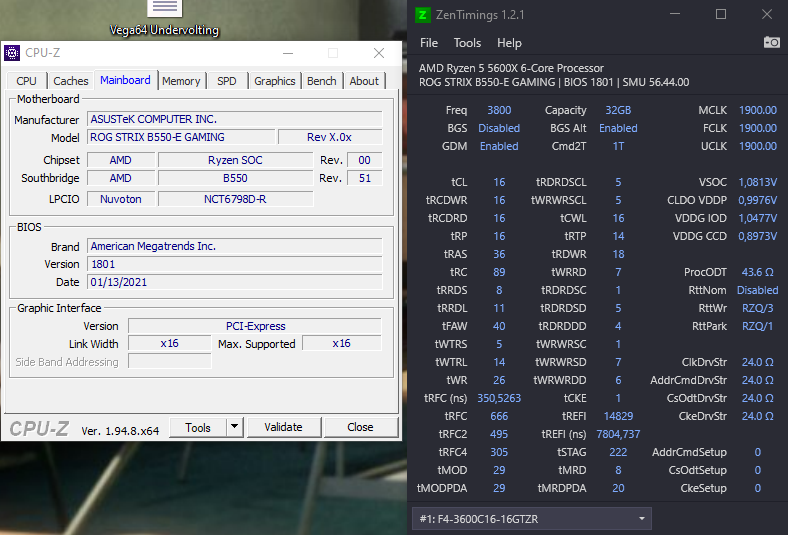Minimize the ZenTimings window

tap(675, 15)
